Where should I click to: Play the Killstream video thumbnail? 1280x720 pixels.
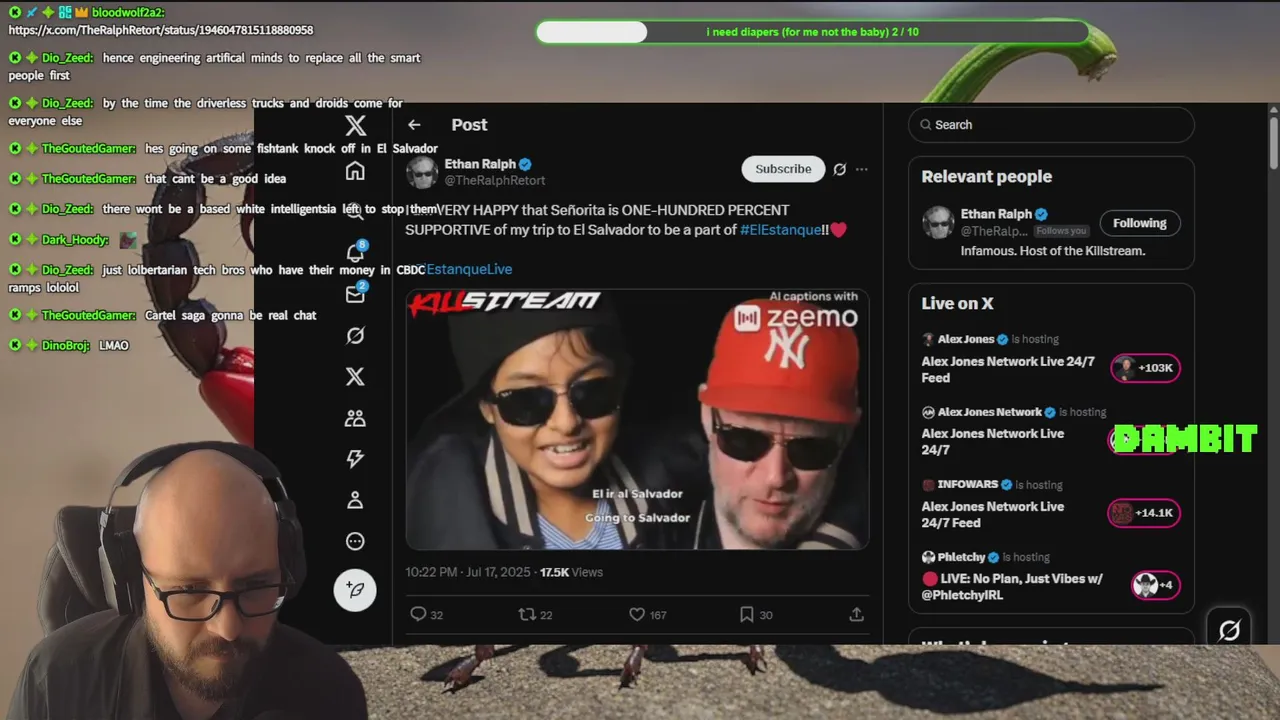pos(637,419)
